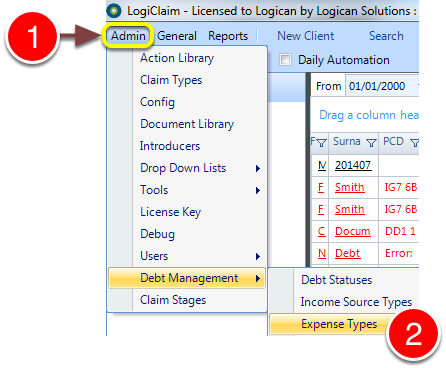Screen dimensions: 446x368
Task: Open the Admin menu
Action: point(128,36)
